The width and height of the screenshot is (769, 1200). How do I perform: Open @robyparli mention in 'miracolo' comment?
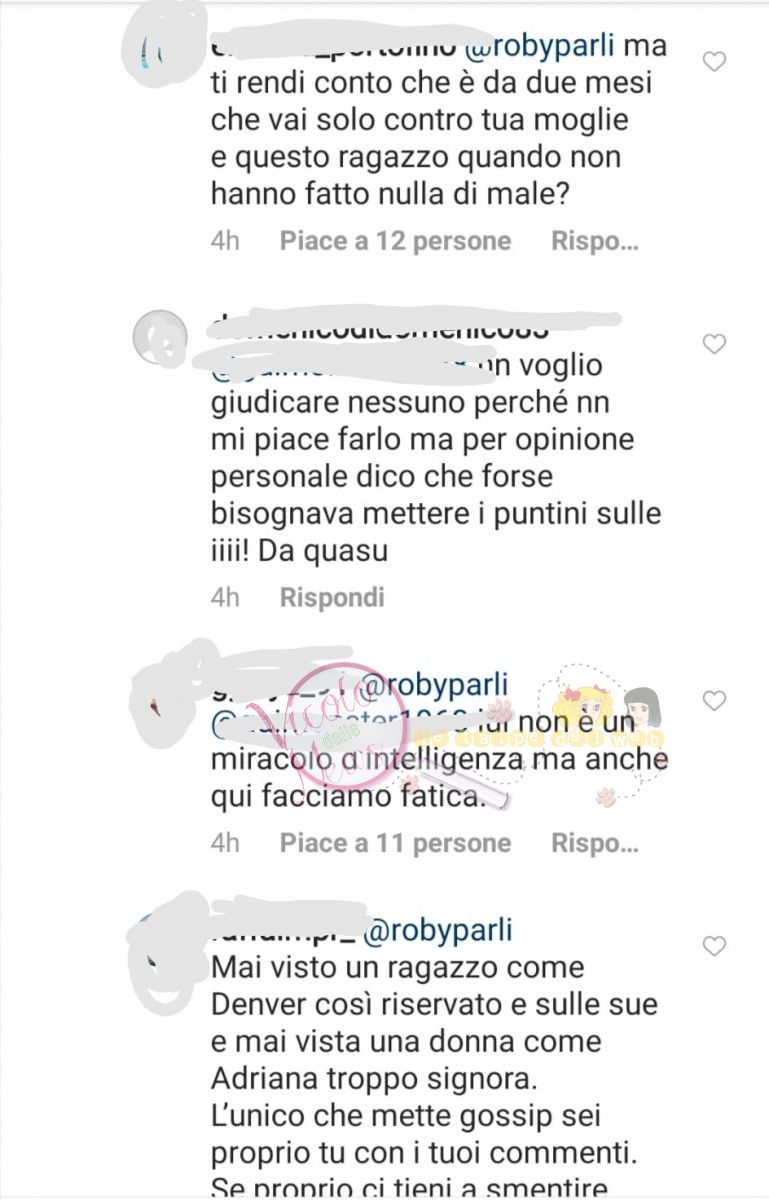pos(436,686)
